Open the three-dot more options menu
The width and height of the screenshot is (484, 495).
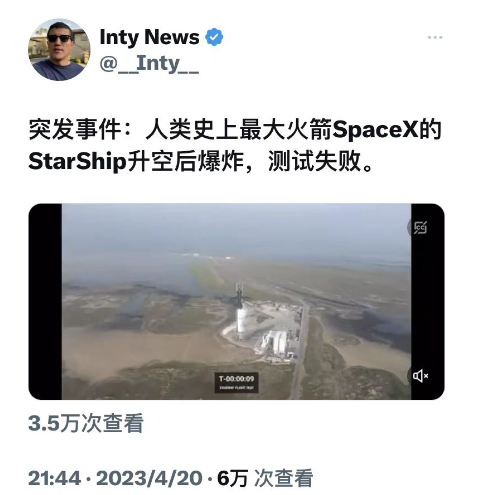pyautogui.click(x=435, y=37)
